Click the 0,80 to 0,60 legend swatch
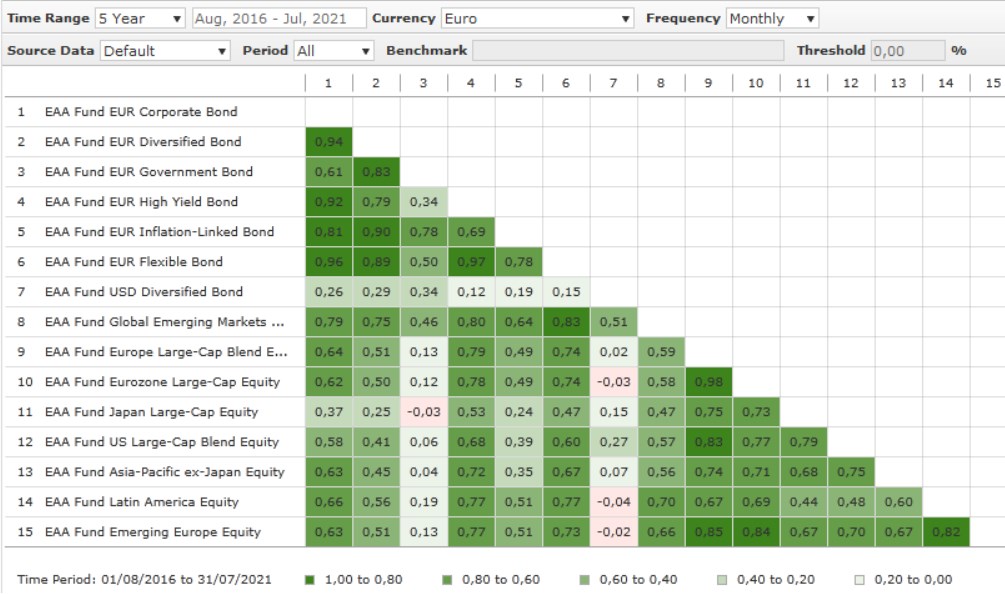The height and width of the screenshot is (594, 1005). (x=447, y=579)
